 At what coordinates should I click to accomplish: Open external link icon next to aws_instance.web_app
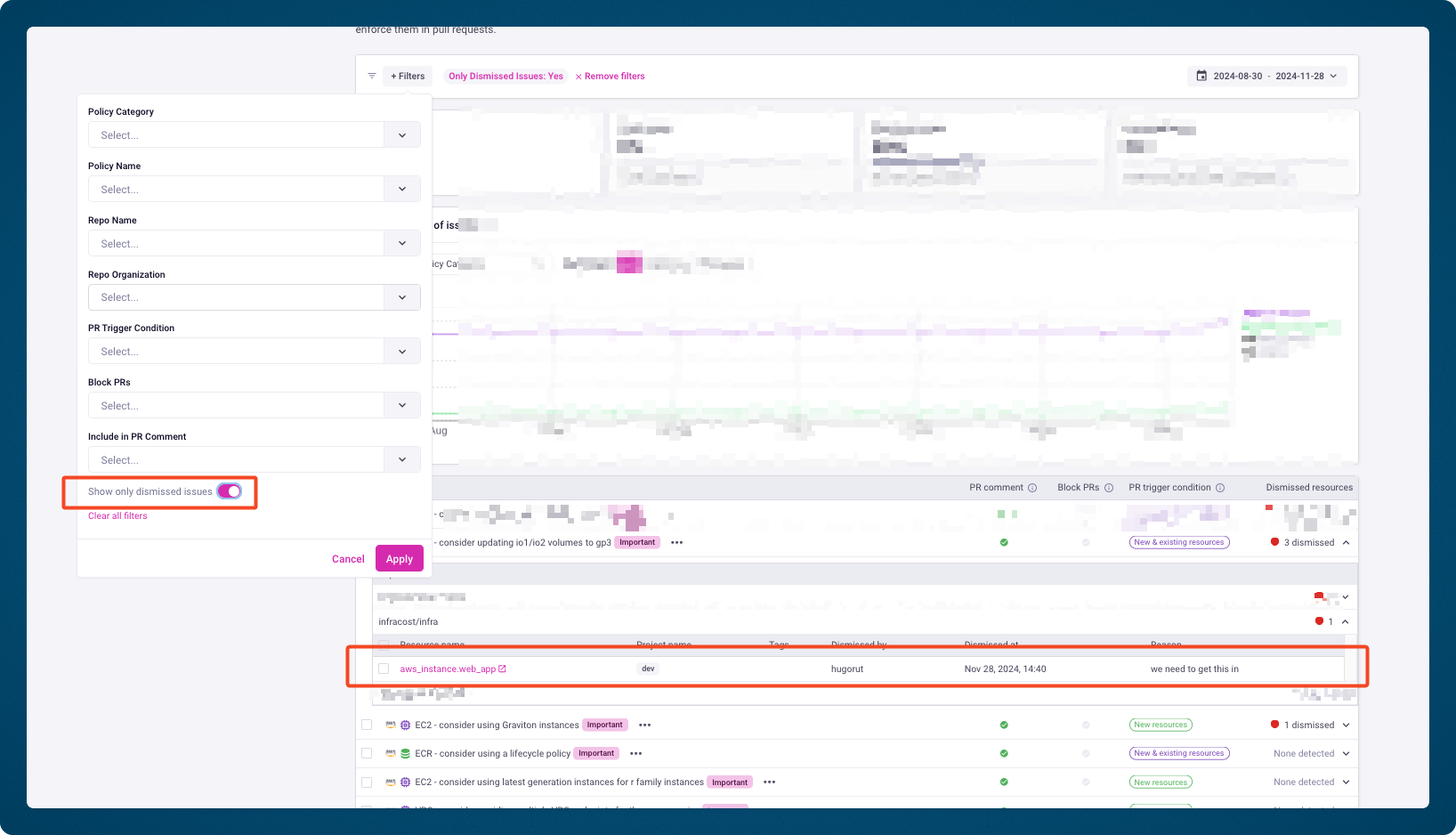[x=502, y=669]
